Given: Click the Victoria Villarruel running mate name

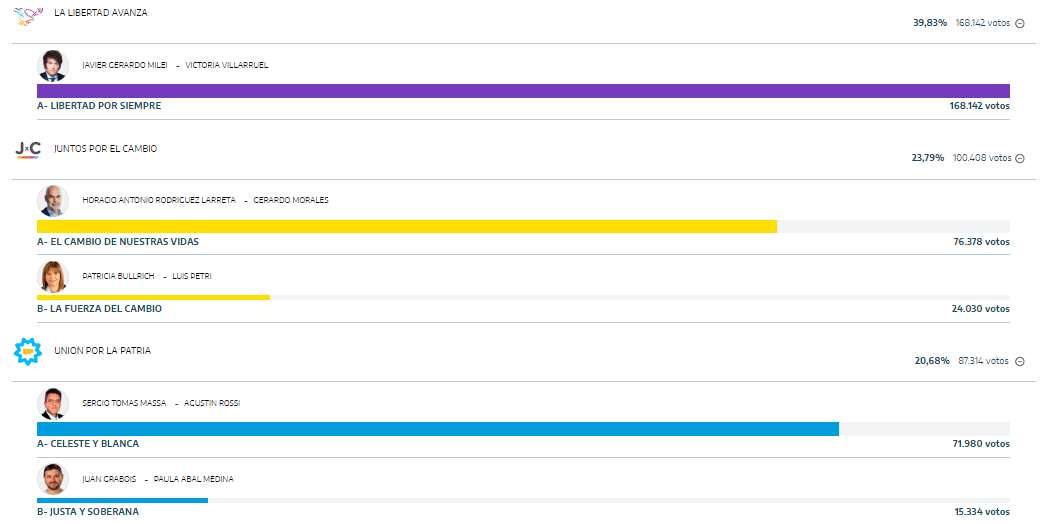Looking at the screenshot, I should point(226,65).
